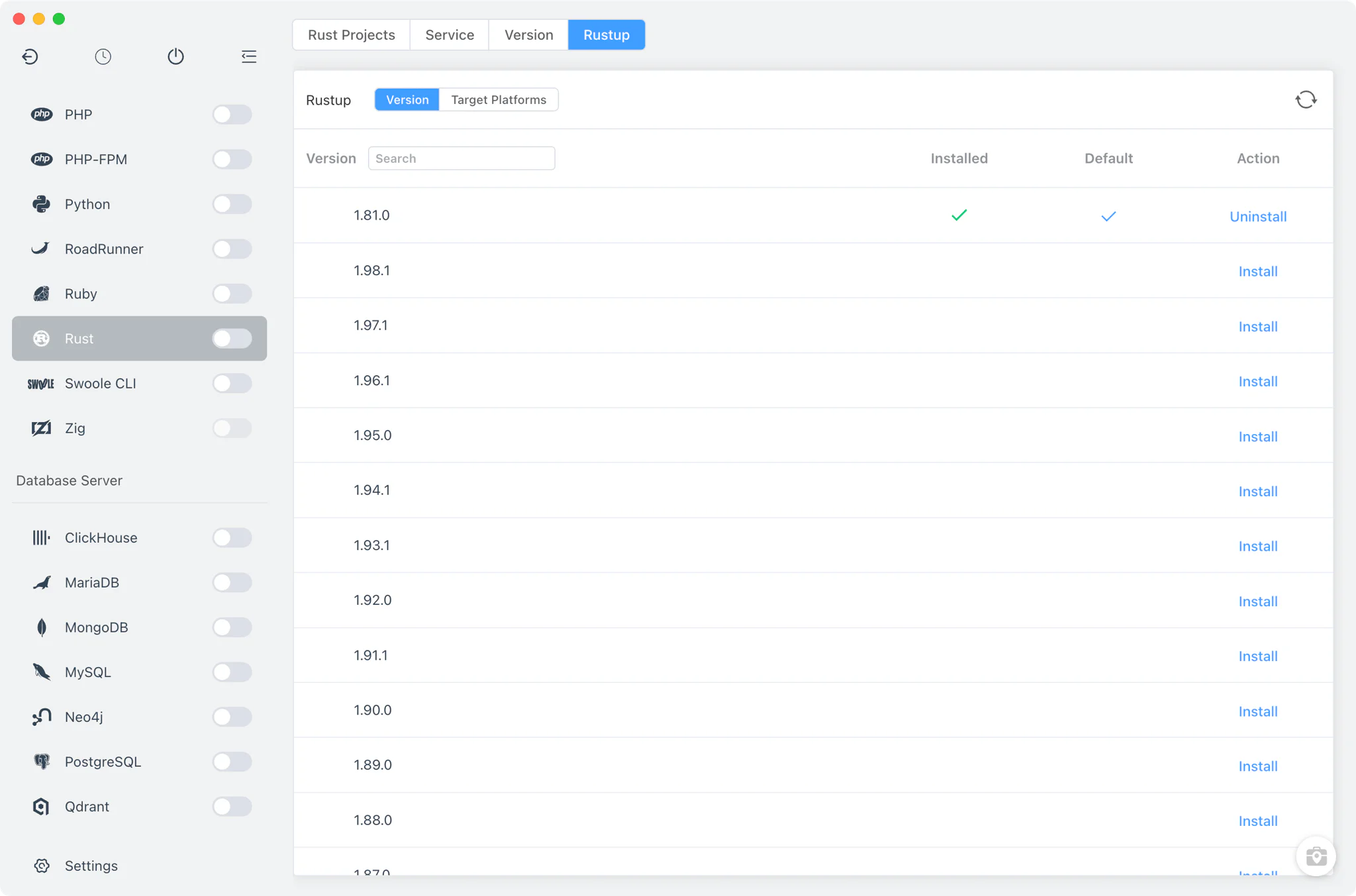Refresh the Rustup version list
Screen dimensions: 1356x896
coord(1306,100)
